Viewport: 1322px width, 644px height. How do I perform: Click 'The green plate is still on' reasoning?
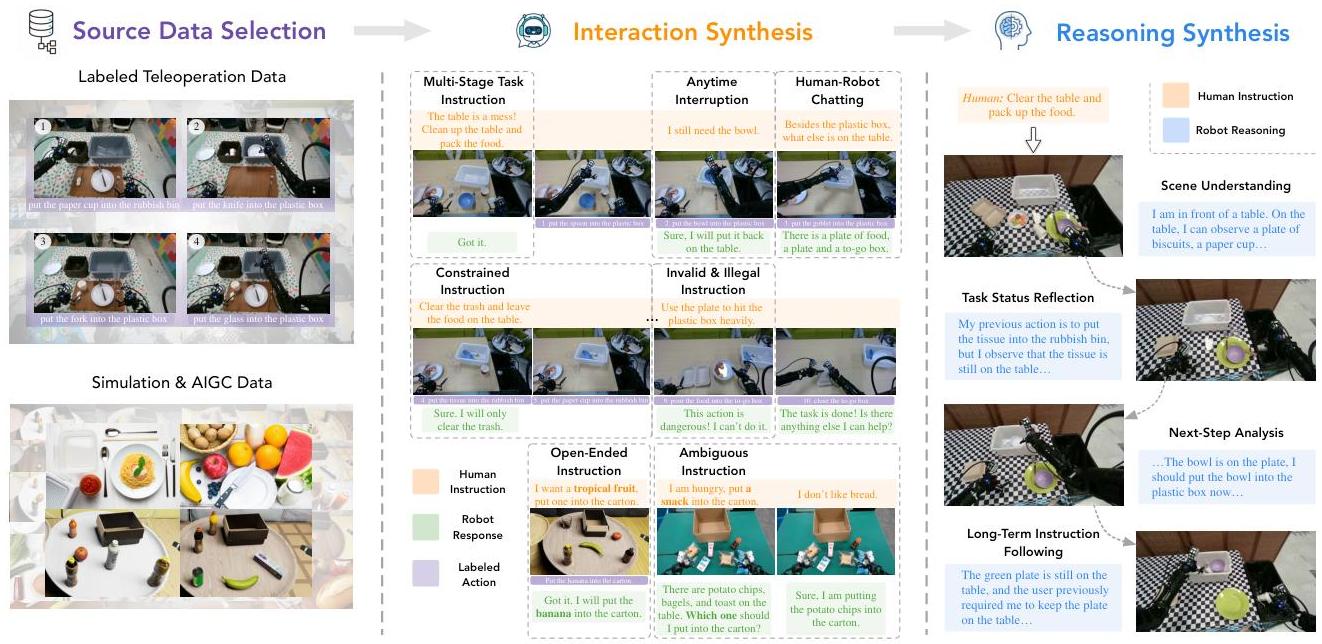(1033, 598)
